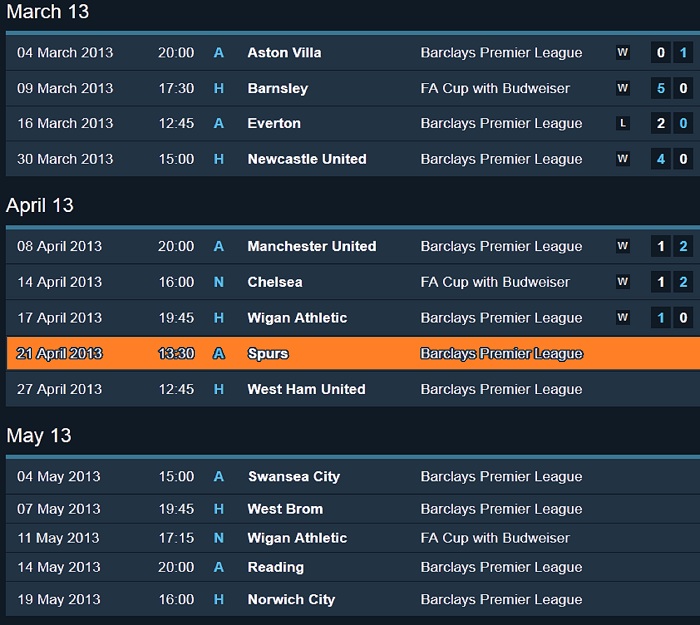
Task: Click the W badge on the Chelsea row
Action: (x=623, y=282)
